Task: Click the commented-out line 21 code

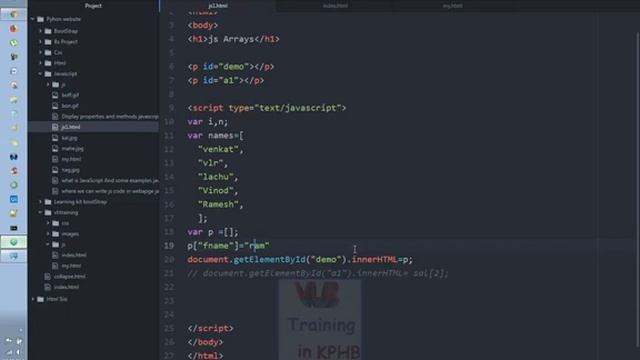Action: [318, 273]
